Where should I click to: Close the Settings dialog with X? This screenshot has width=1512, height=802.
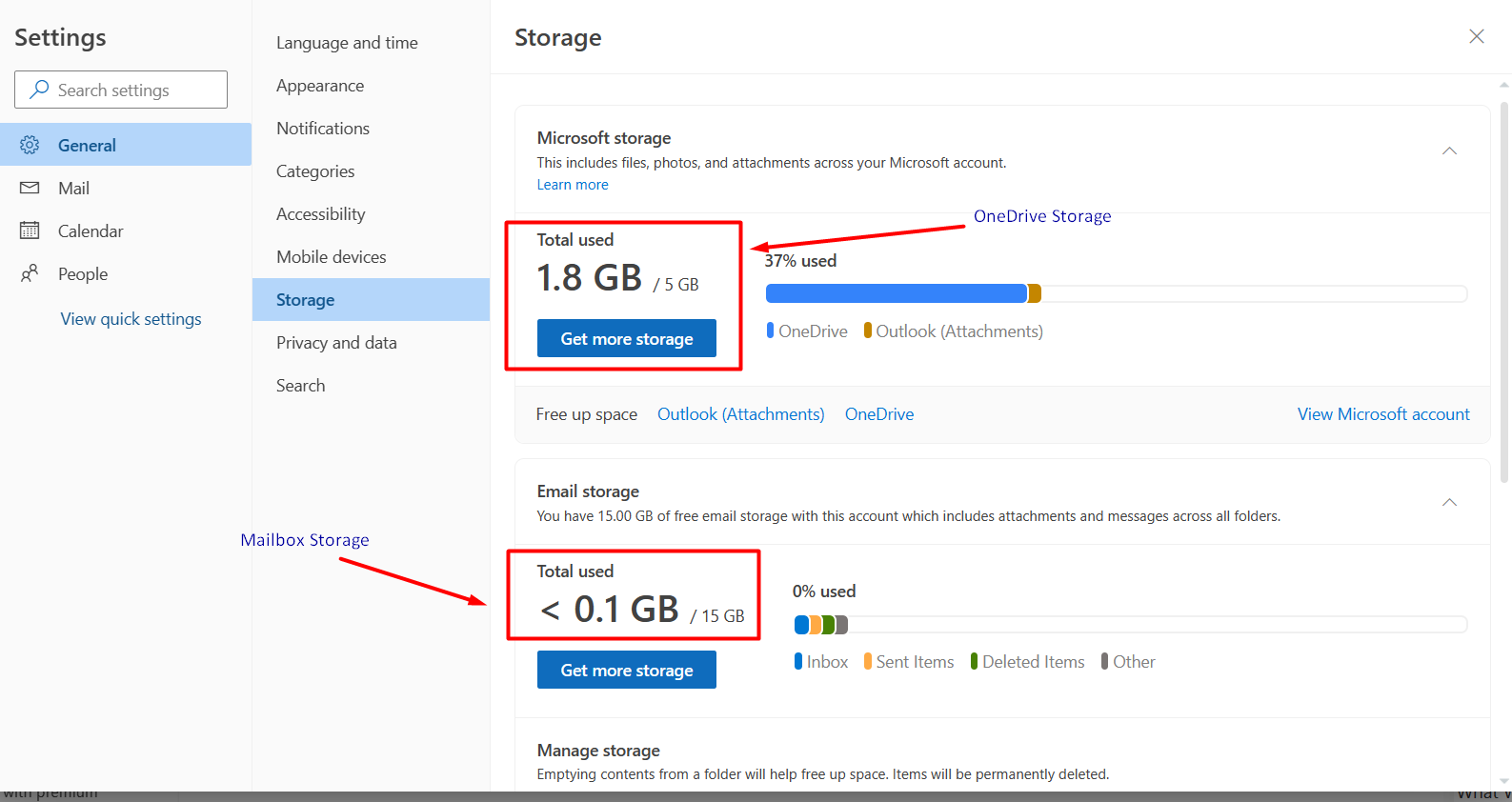1476,36
